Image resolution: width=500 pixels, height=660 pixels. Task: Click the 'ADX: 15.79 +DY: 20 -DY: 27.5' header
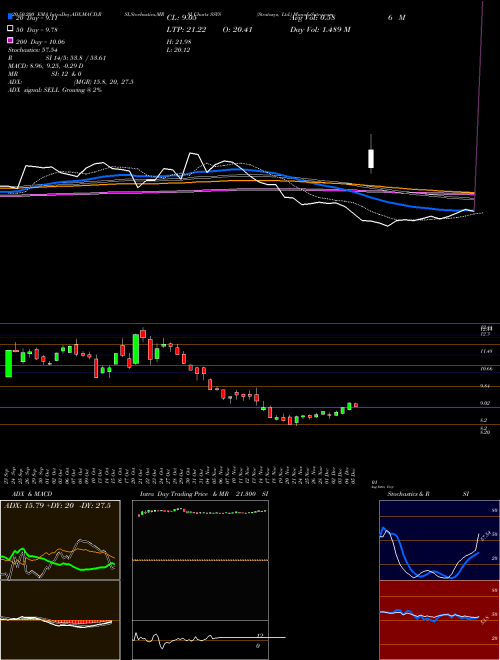coord(57,506)
